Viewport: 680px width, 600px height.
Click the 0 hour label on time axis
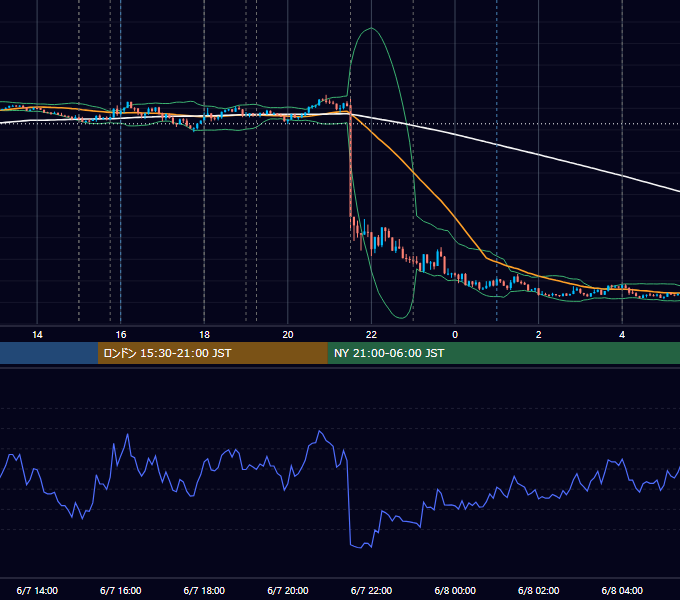click(x=455, y=335)
